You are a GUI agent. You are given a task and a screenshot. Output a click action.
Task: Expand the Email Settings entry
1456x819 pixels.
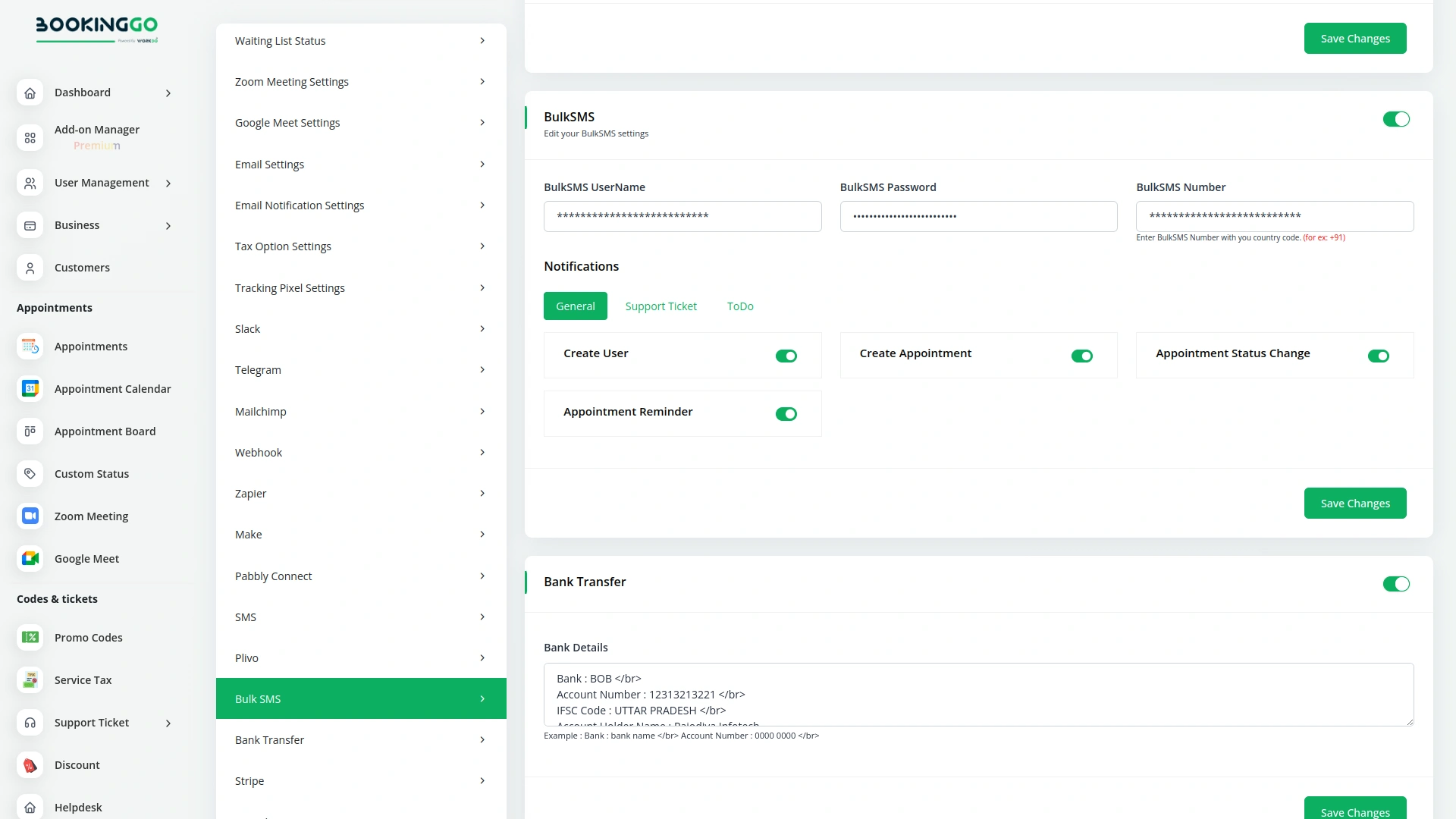[x=482, y=164]
